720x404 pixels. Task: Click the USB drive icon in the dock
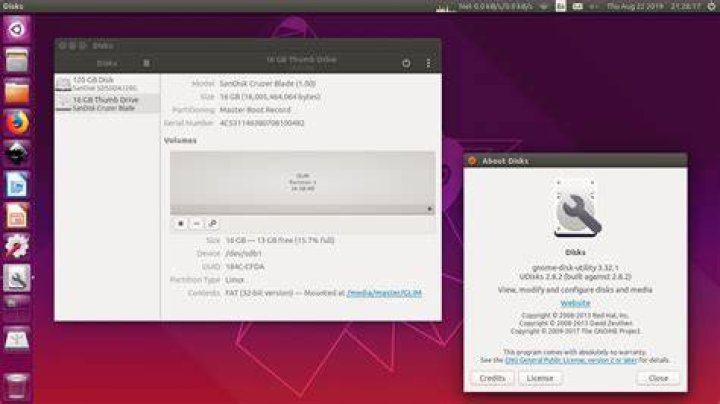[x=17, y=340]
